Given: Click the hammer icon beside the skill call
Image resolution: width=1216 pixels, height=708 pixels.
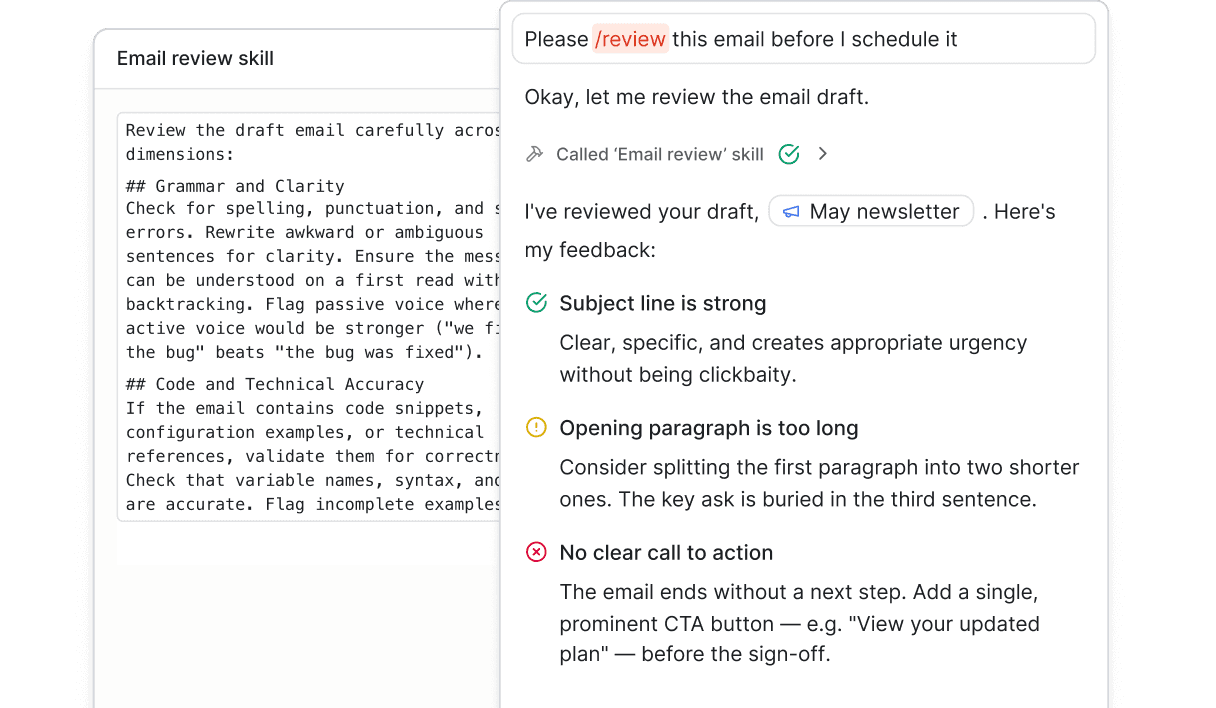Looking at the screenshot, I should coord(534,154).
